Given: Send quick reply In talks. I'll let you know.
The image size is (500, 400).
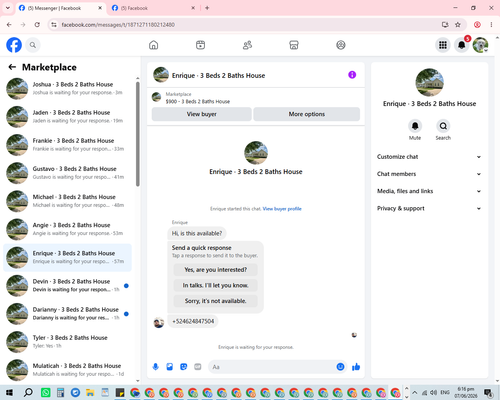Looking at the screenshot, I should (x=216, y=285).
